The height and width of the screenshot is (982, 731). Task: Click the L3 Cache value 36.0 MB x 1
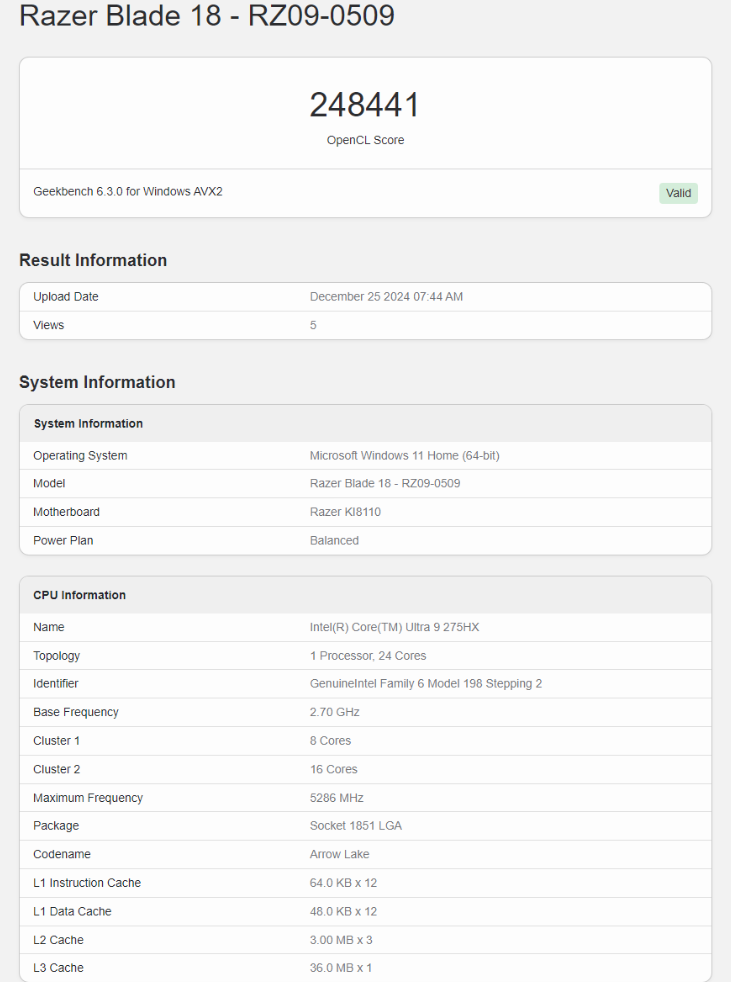(x=341, y=968)
